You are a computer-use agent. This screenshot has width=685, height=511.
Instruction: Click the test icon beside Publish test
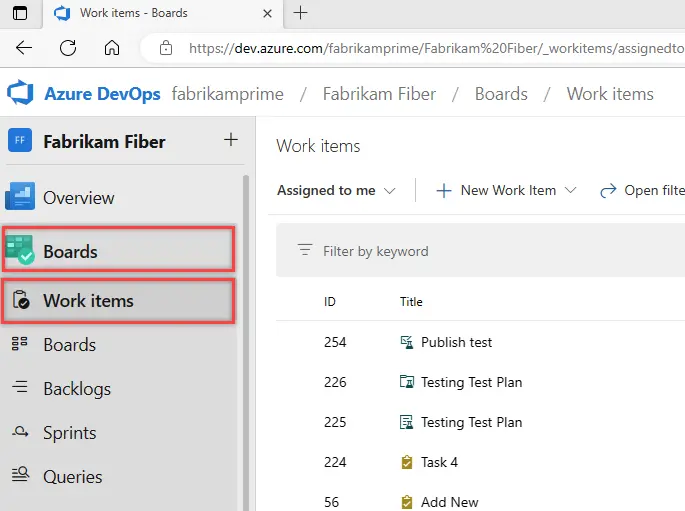pos(407,342)
